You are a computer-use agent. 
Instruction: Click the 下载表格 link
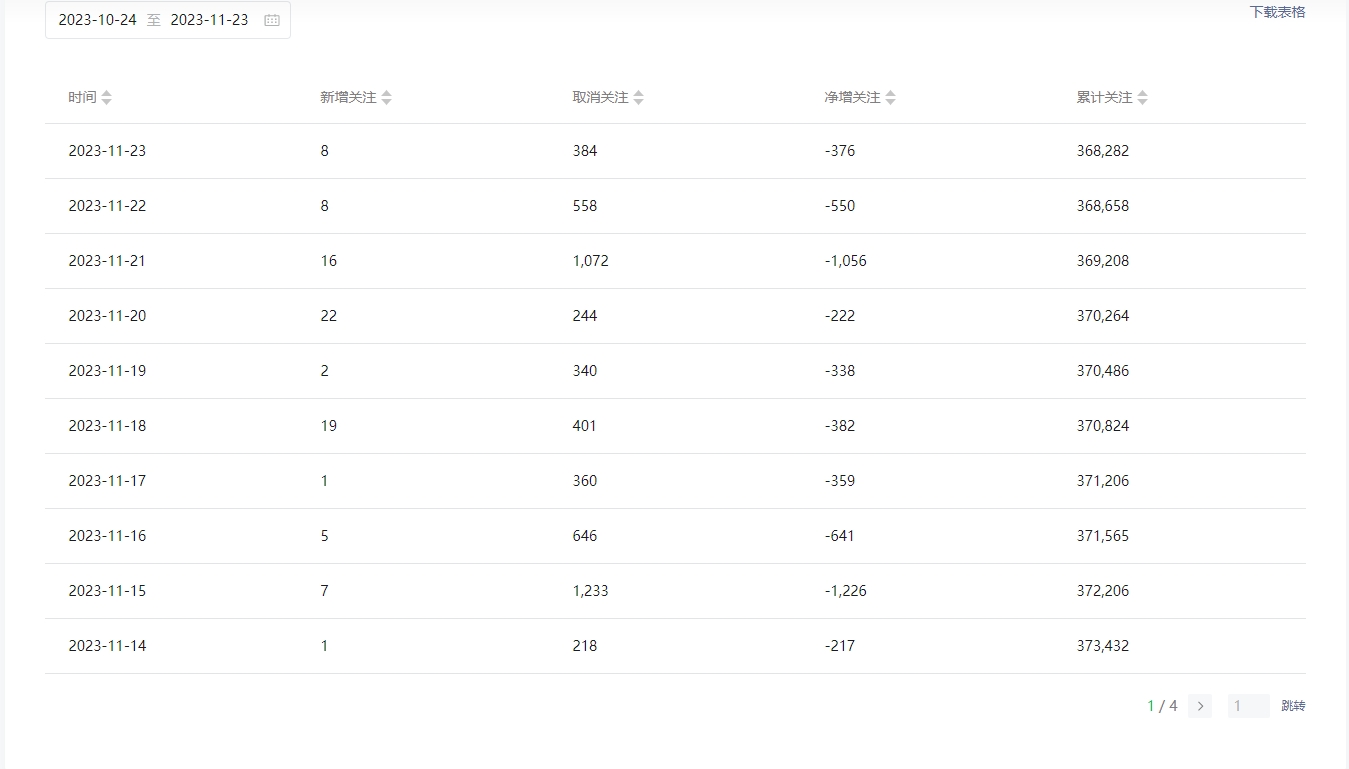tap(1277, 12)
